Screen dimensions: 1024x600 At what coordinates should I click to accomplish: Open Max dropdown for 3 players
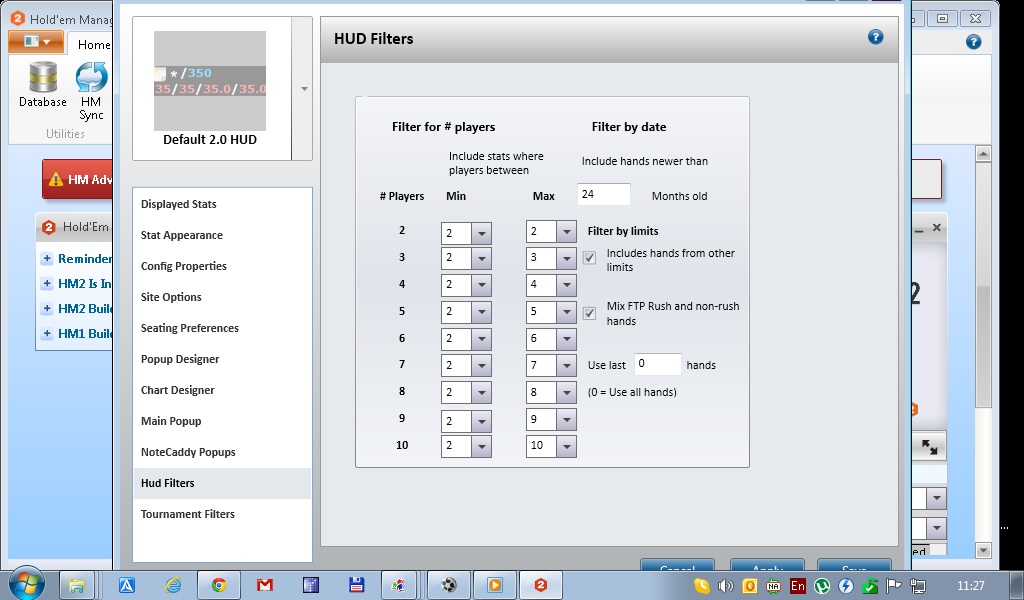(x=566, y=259)
